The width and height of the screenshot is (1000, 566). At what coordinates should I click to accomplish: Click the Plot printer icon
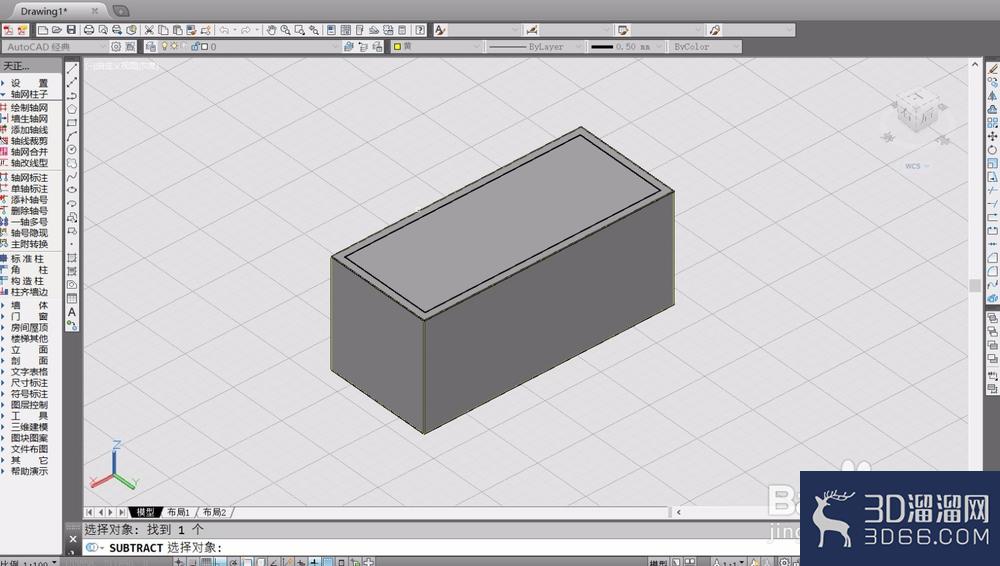pos(89,29)
